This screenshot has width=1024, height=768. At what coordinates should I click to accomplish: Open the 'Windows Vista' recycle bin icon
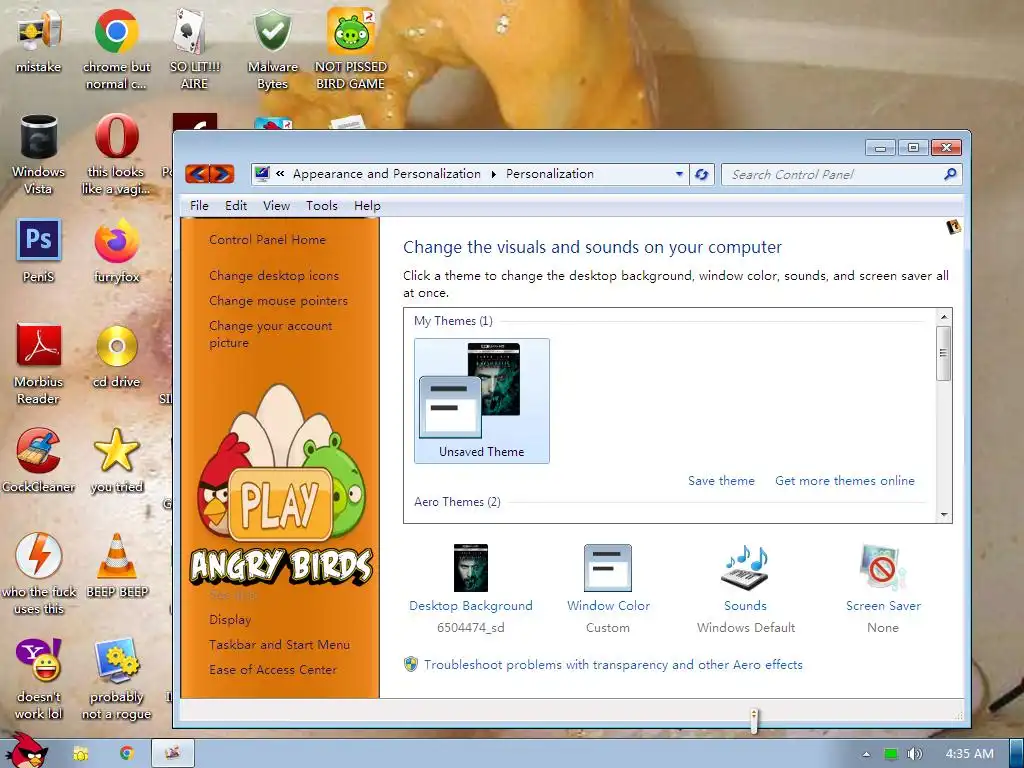coord(39,155)
